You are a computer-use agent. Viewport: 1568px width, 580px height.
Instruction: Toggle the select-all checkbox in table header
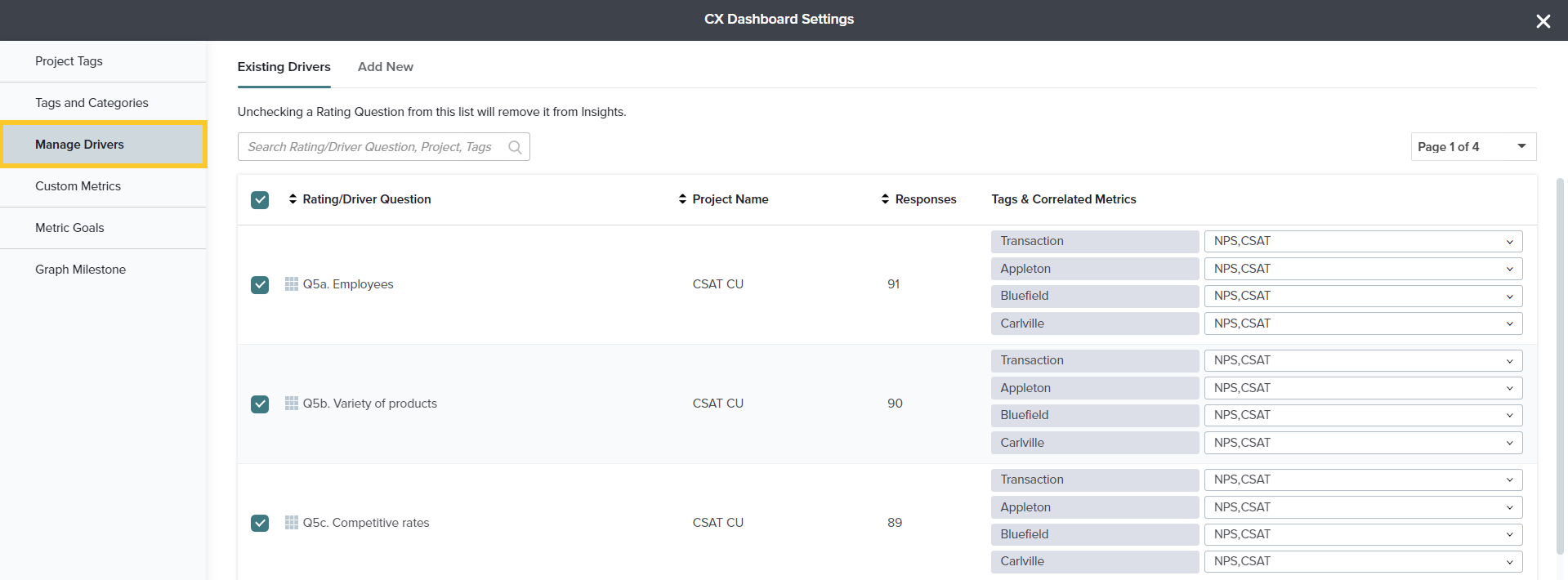click(x=260, y=200)
